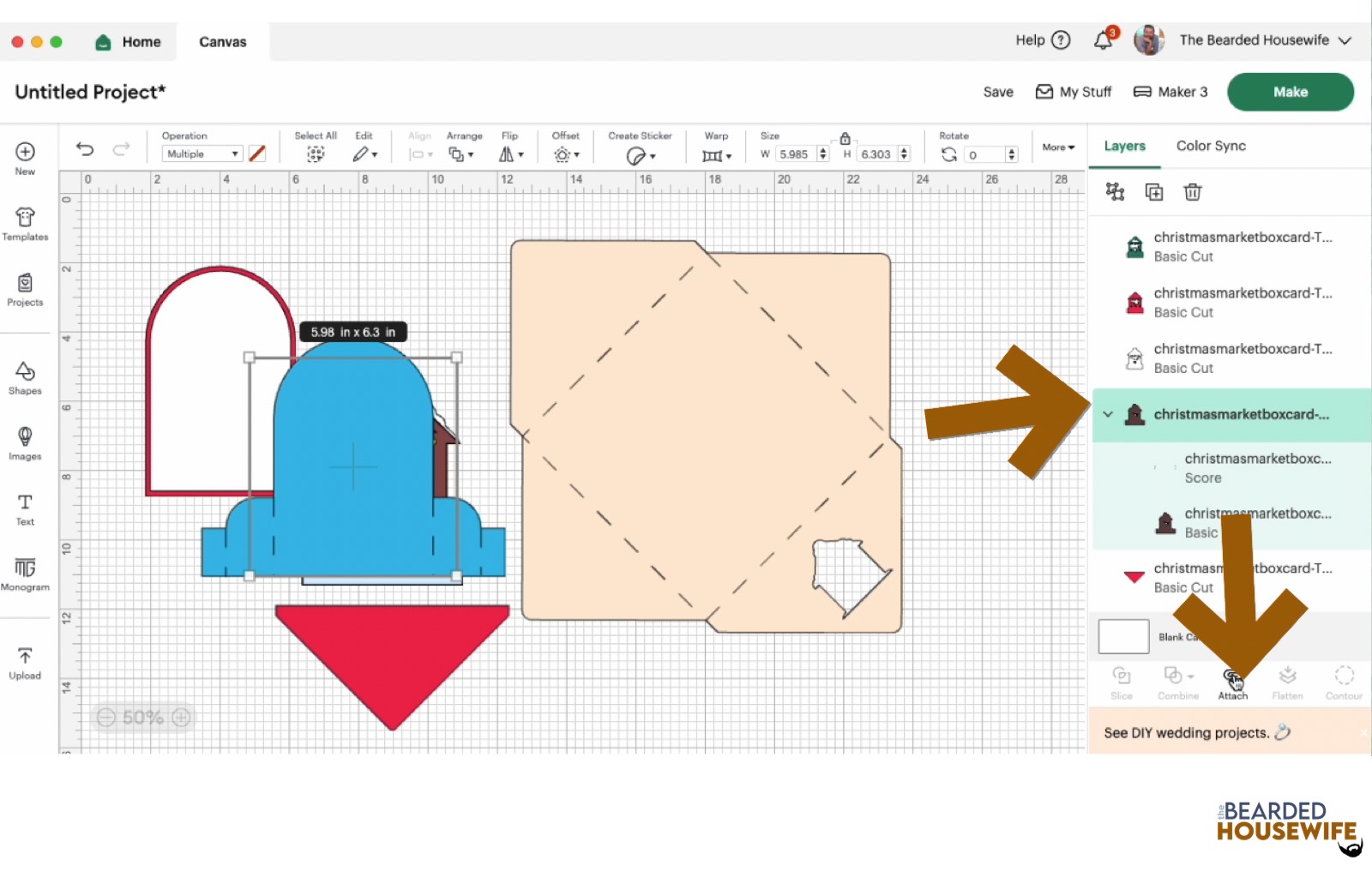1372x872 pixels.
Task: Open the Align dropdown
Action: click(420, 154)
